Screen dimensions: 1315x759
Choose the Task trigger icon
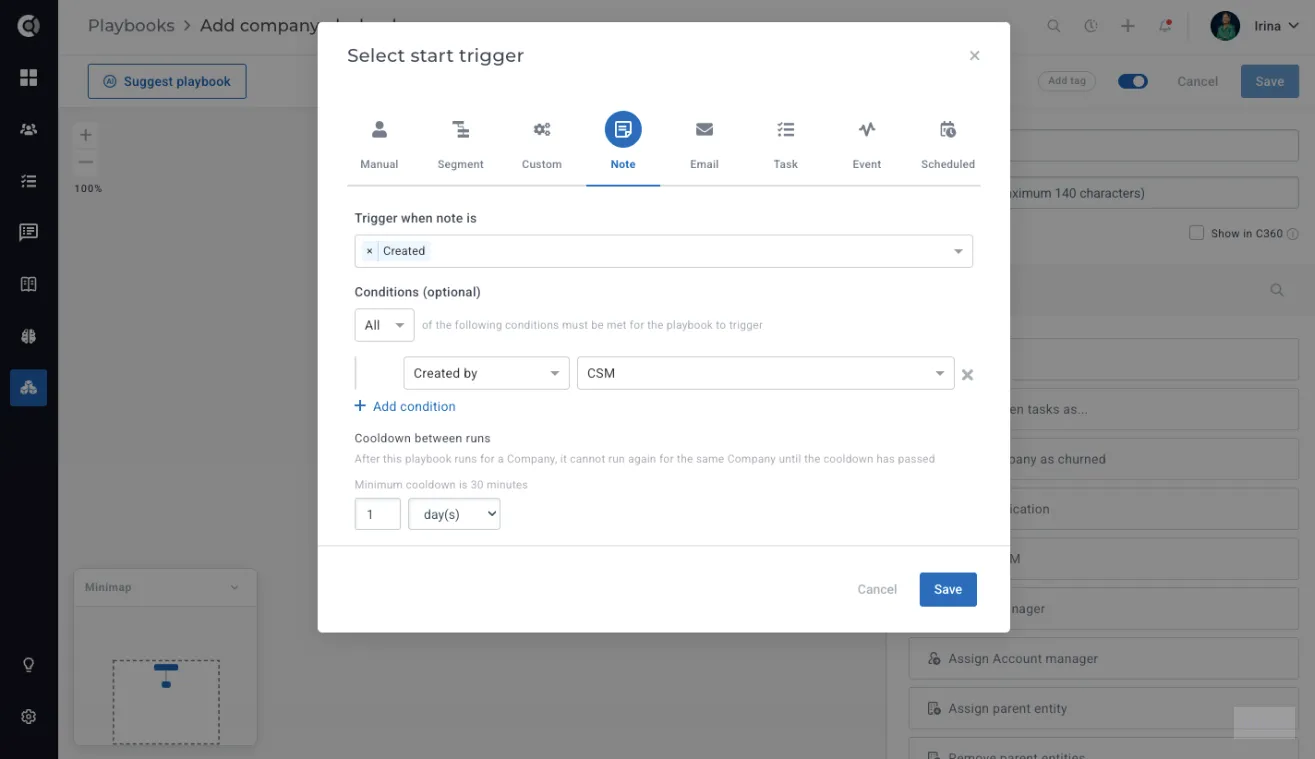click(786, 129)
